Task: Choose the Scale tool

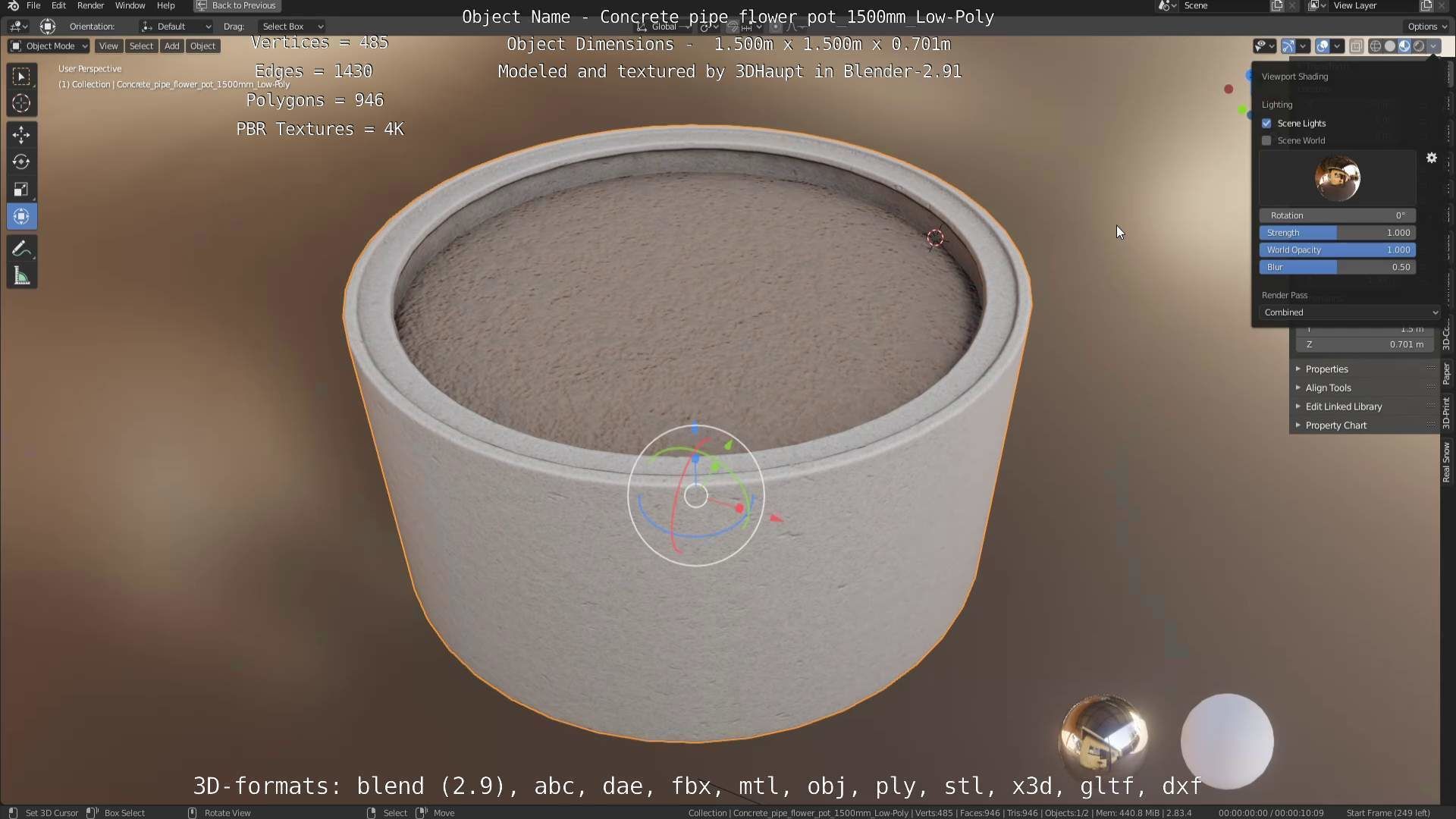Action: [x=21, y=189]
